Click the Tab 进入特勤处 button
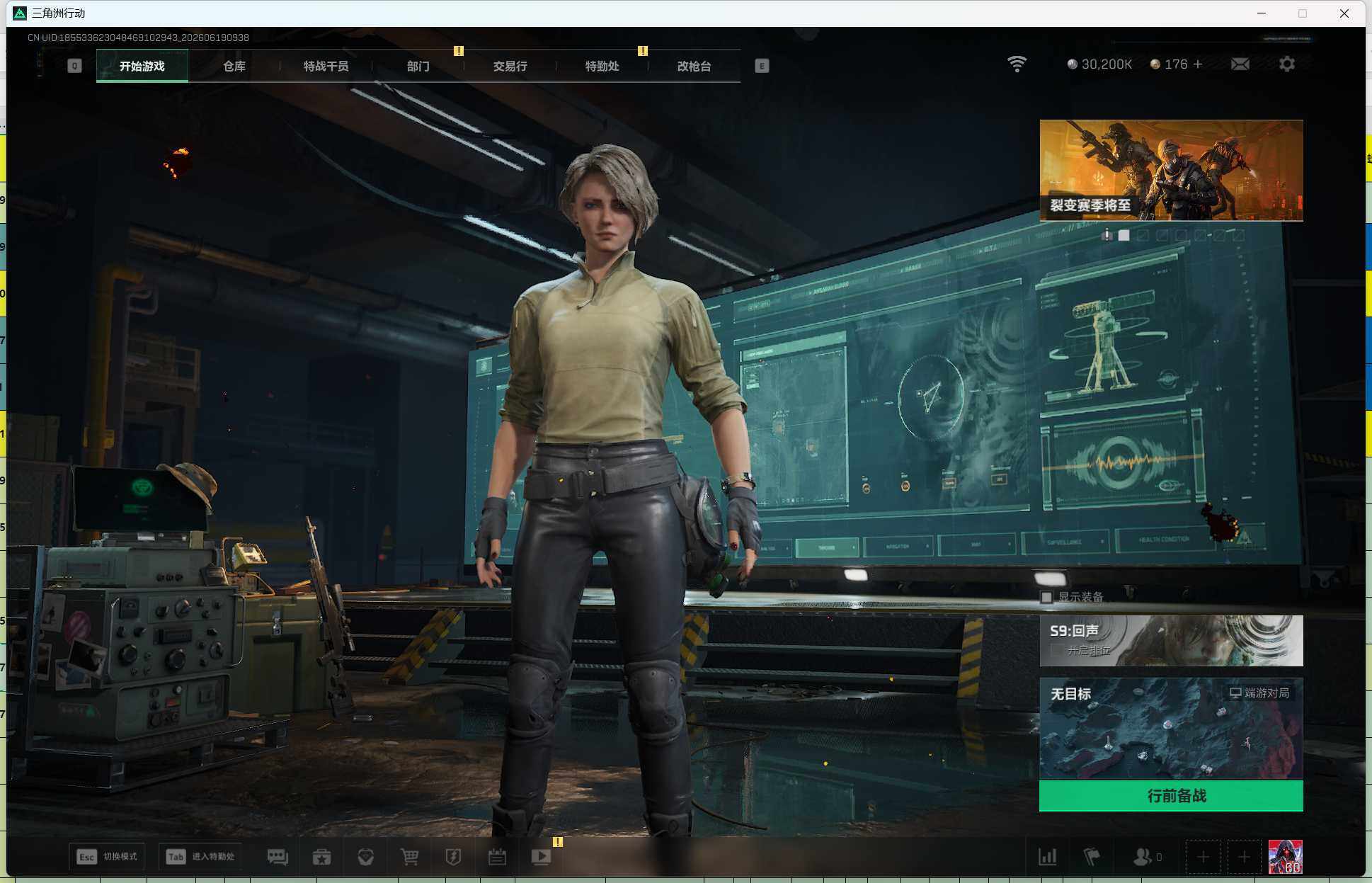This screenshot has width=1372, height=883. pyautogui.click(x=200, y=857)
